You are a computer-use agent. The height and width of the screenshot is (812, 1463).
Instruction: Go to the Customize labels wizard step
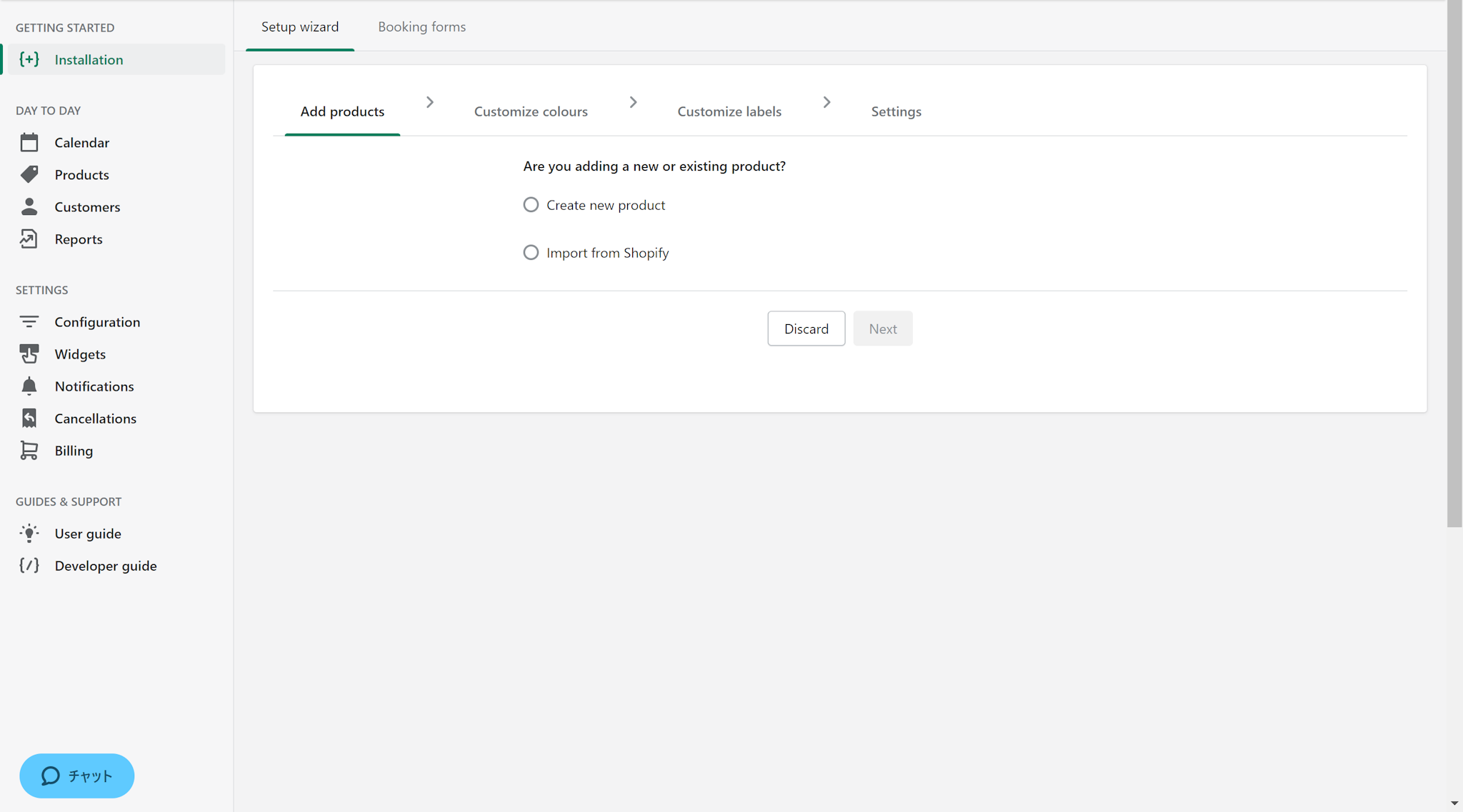pyautogui.click(x=729, y=111)
